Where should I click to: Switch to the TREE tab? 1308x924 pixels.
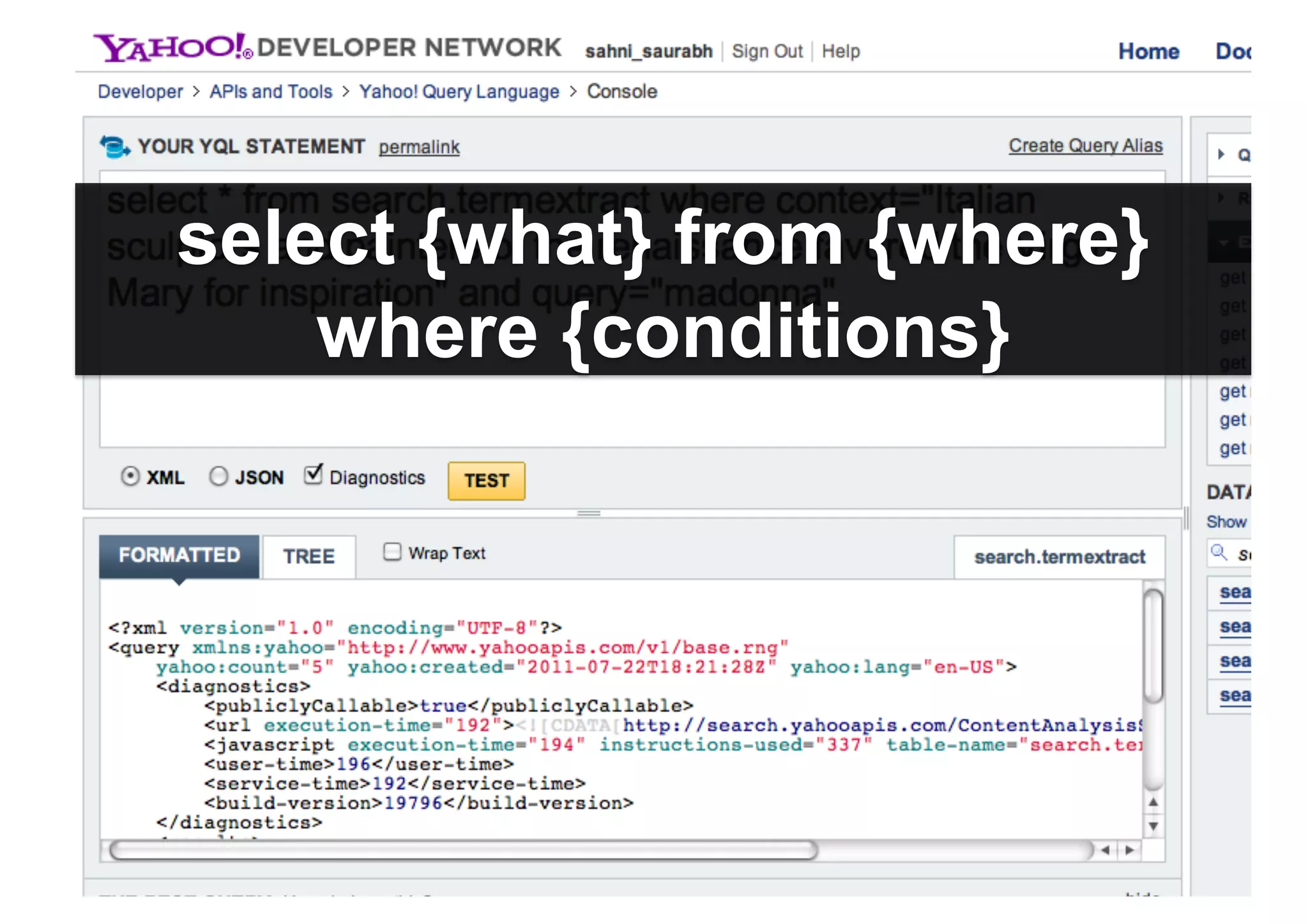(x=309, y=556)
